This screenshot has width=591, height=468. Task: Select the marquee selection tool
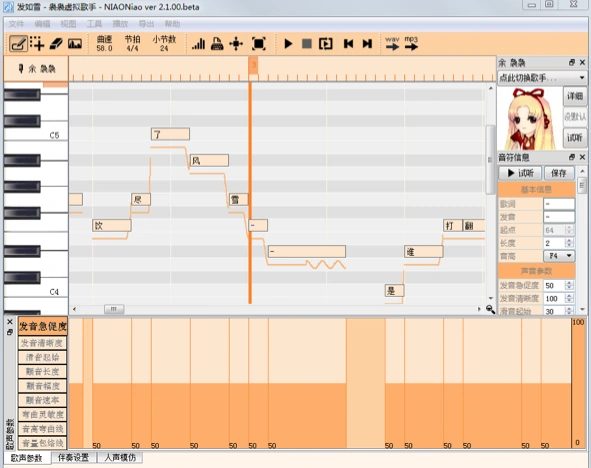coord(37,44)
